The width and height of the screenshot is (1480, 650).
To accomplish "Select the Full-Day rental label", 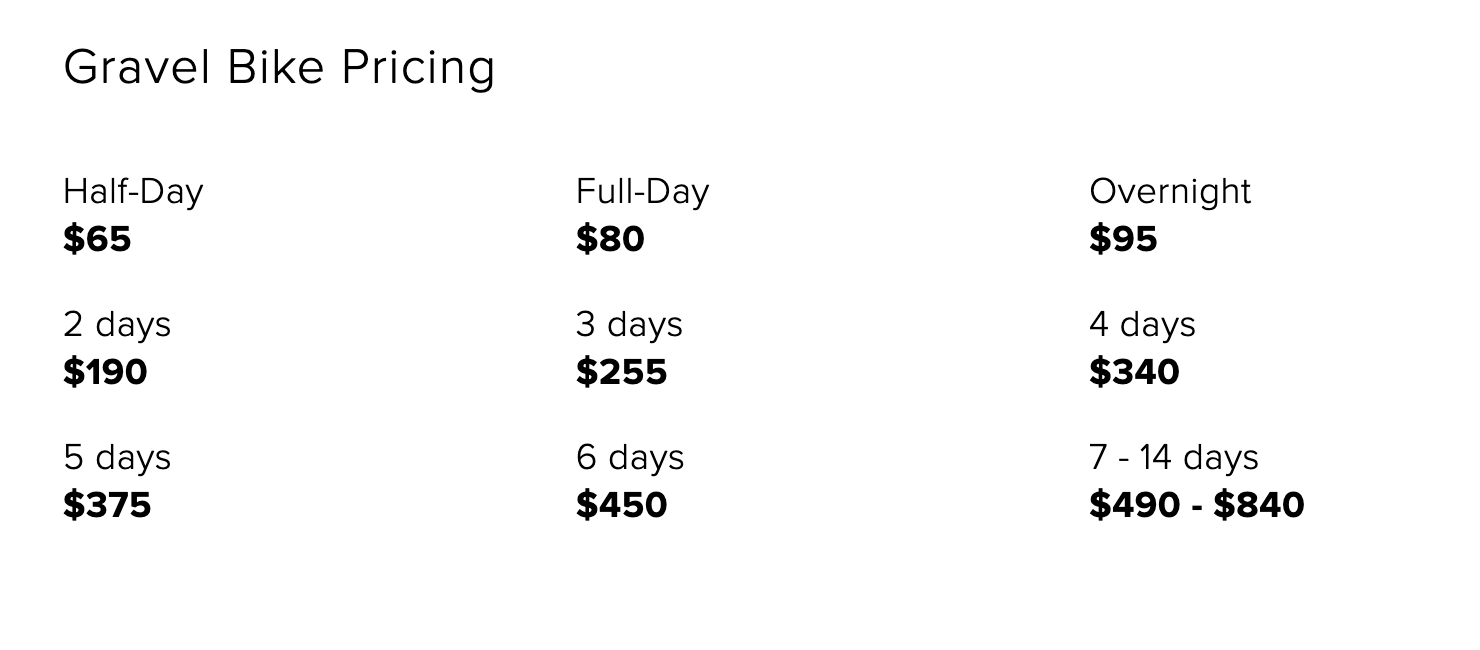I will [642, 191].
